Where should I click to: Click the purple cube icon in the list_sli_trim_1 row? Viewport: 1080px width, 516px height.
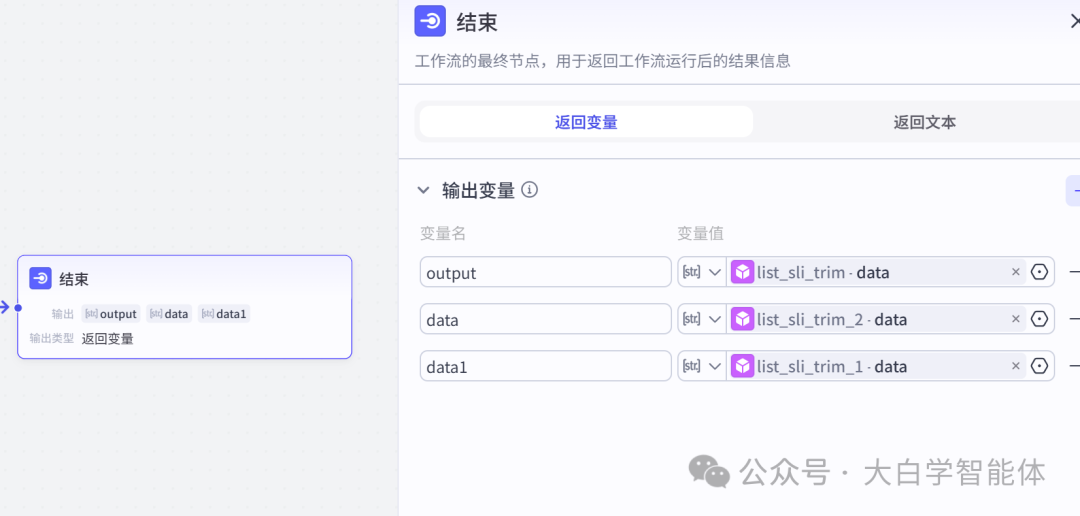coord(742,367)
